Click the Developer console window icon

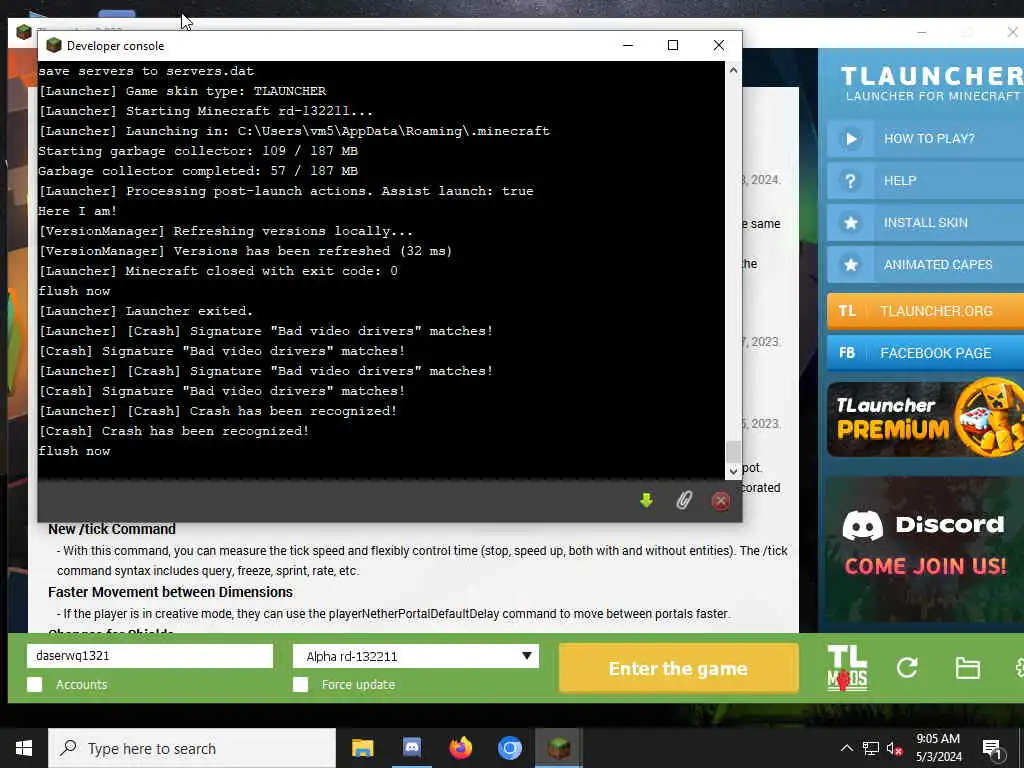(54, 45)
